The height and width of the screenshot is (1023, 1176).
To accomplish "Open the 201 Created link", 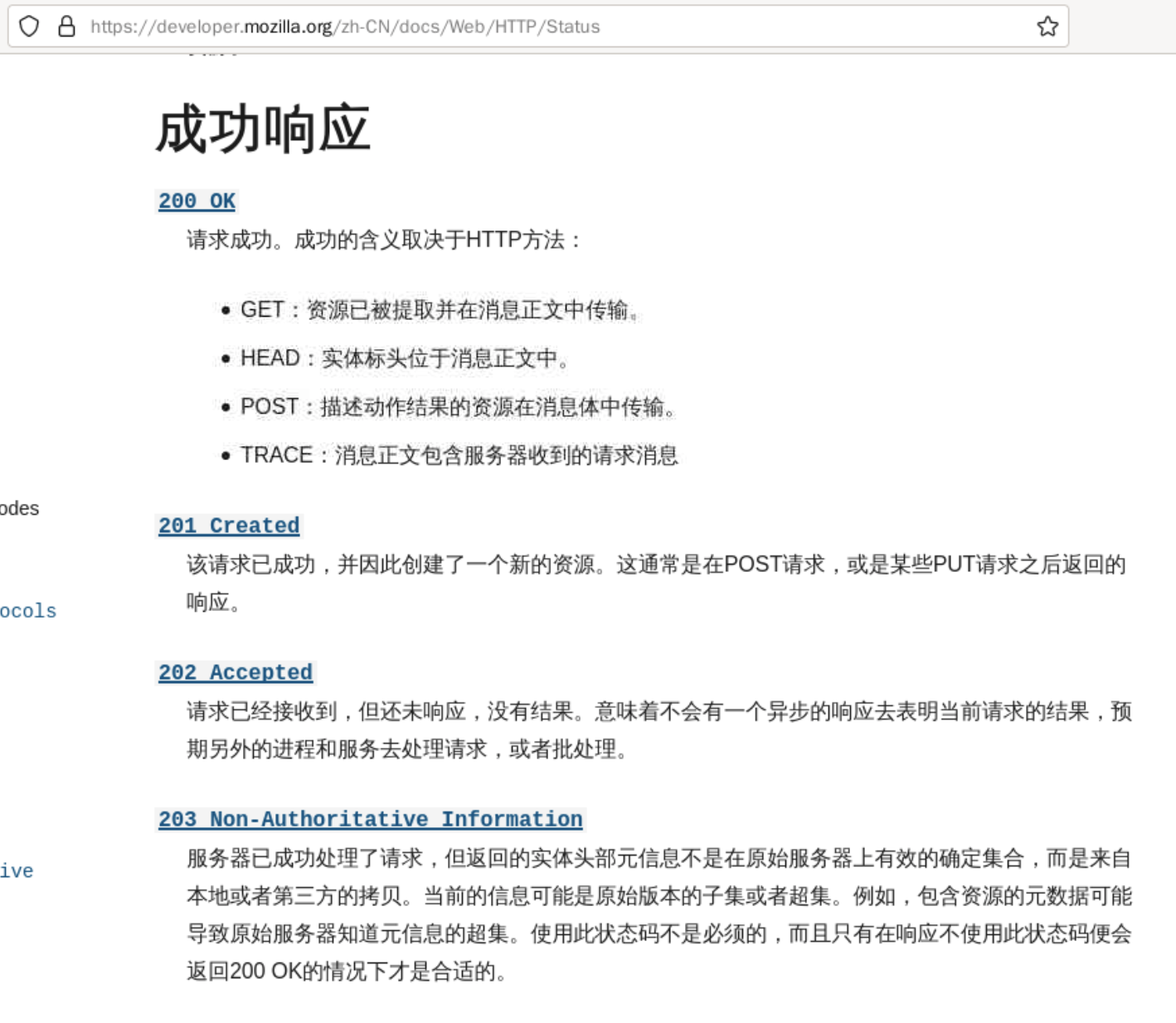I will point(229,526).
